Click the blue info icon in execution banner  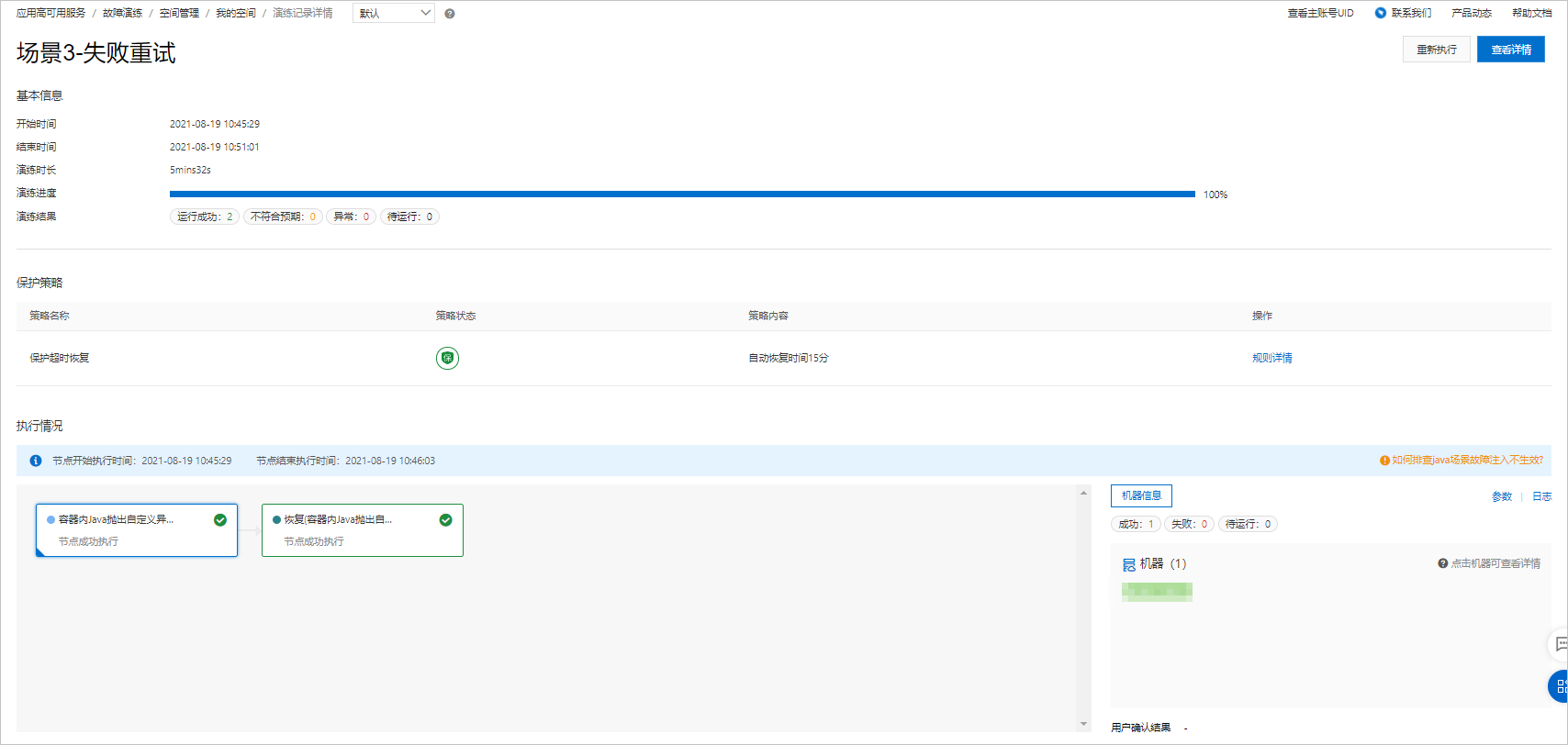click(36, 461)
